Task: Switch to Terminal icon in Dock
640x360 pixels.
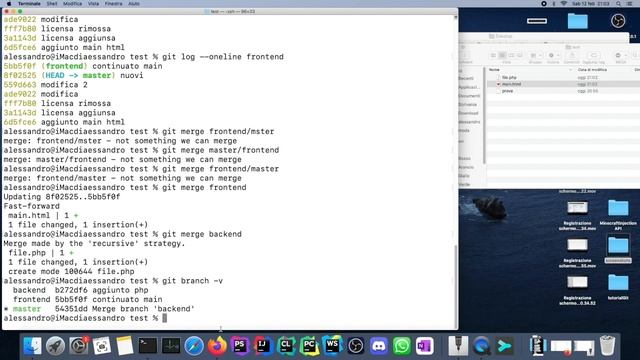Action: (x=147, y=346)
